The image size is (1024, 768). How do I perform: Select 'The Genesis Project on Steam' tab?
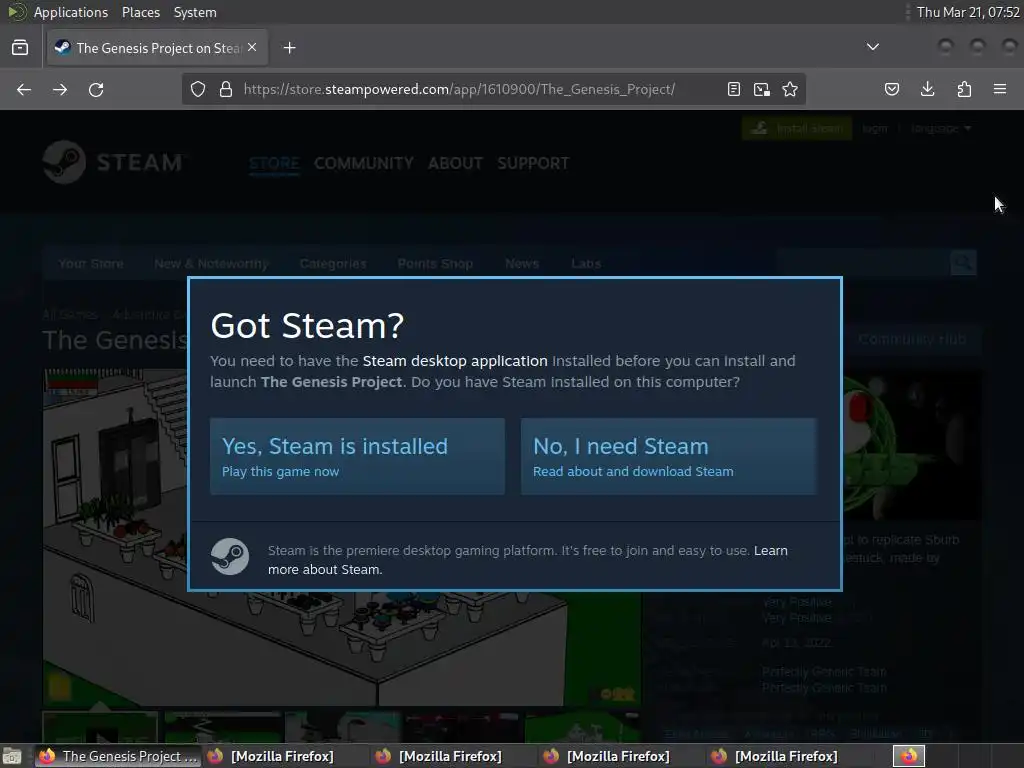click(x=157, y=48)
